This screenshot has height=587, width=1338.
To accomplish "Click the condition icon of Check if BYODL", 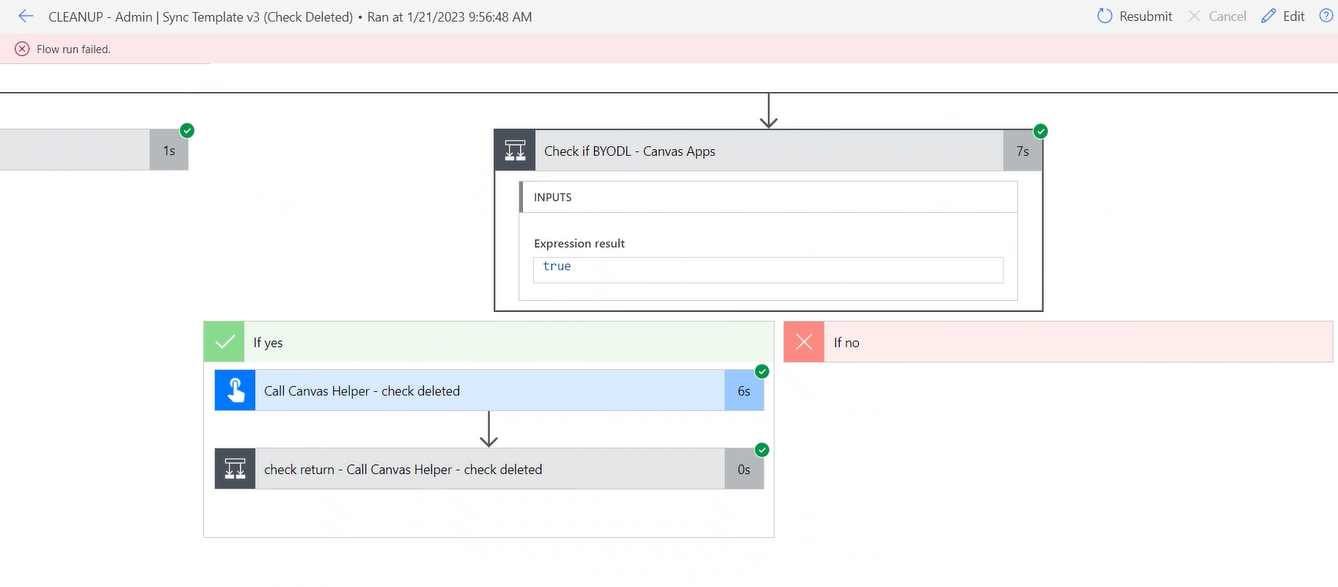I will coord(515,151).
